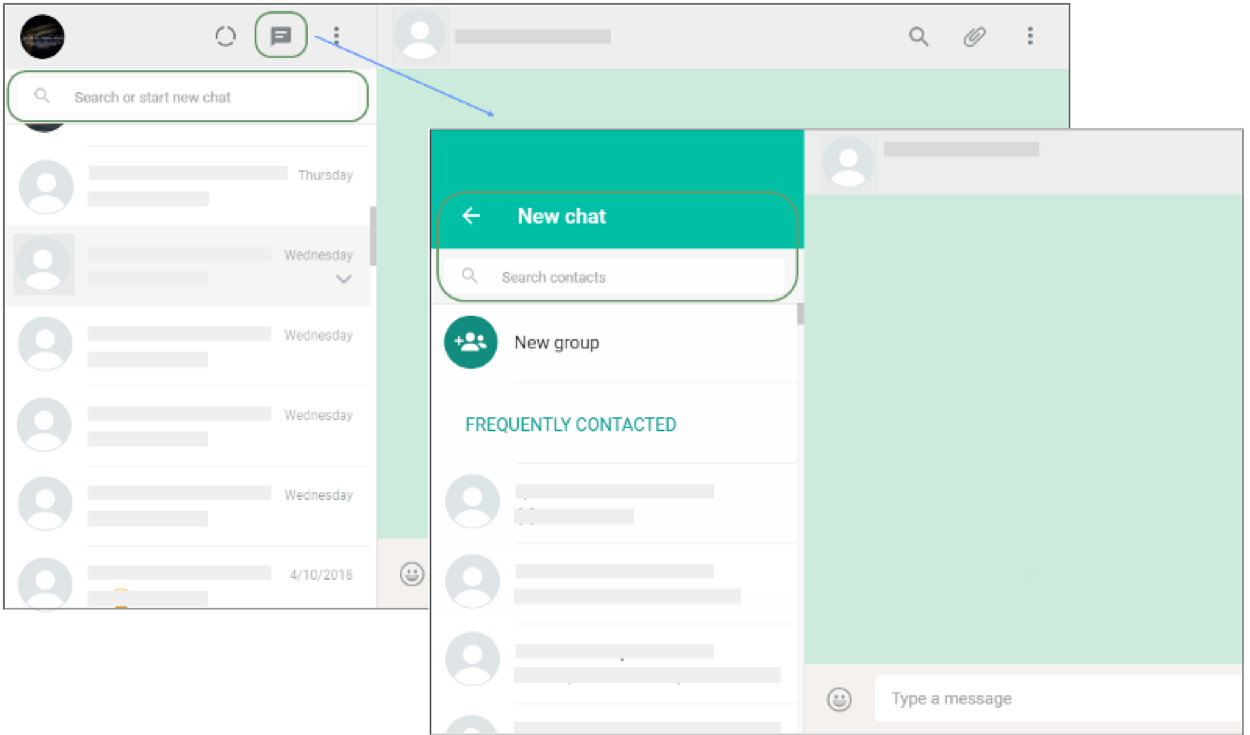Viewport: 1250px width, 735px height.
Task: Click the Search or start new chat field
Action: click(x=188, y=96)
